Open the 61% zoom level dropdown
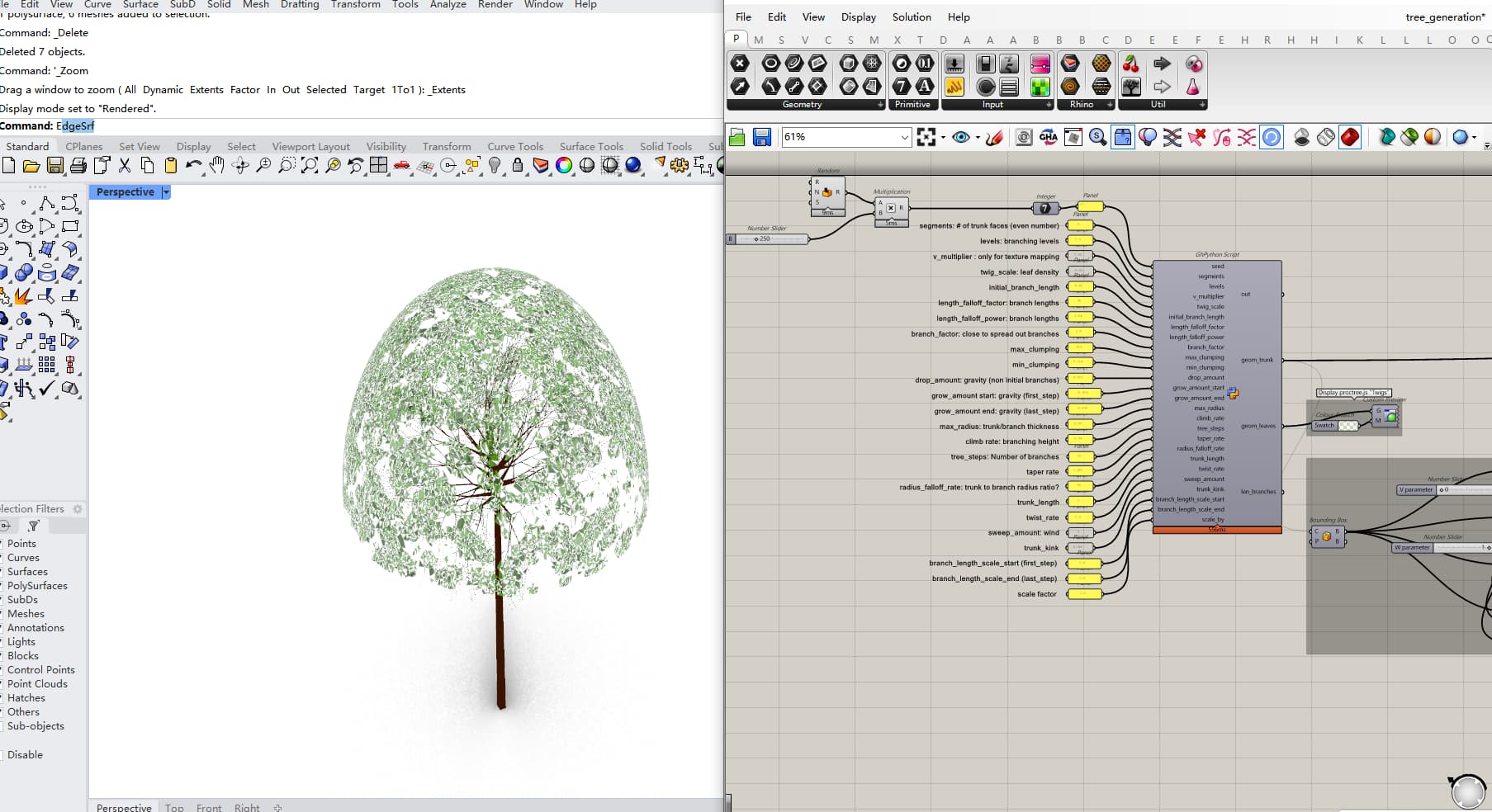1492x812 pixels. (x=904, y=137)
